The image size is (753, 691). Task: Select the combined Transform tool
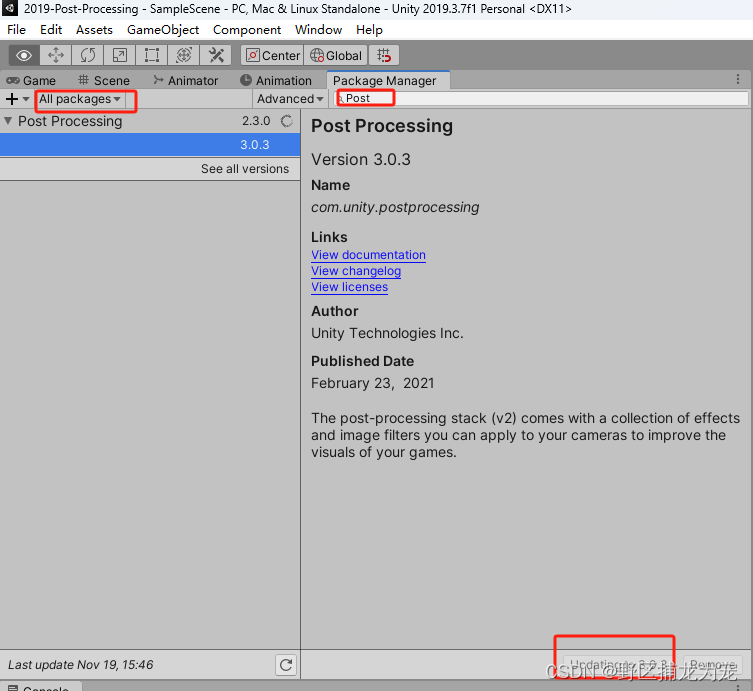click(184, 55)
